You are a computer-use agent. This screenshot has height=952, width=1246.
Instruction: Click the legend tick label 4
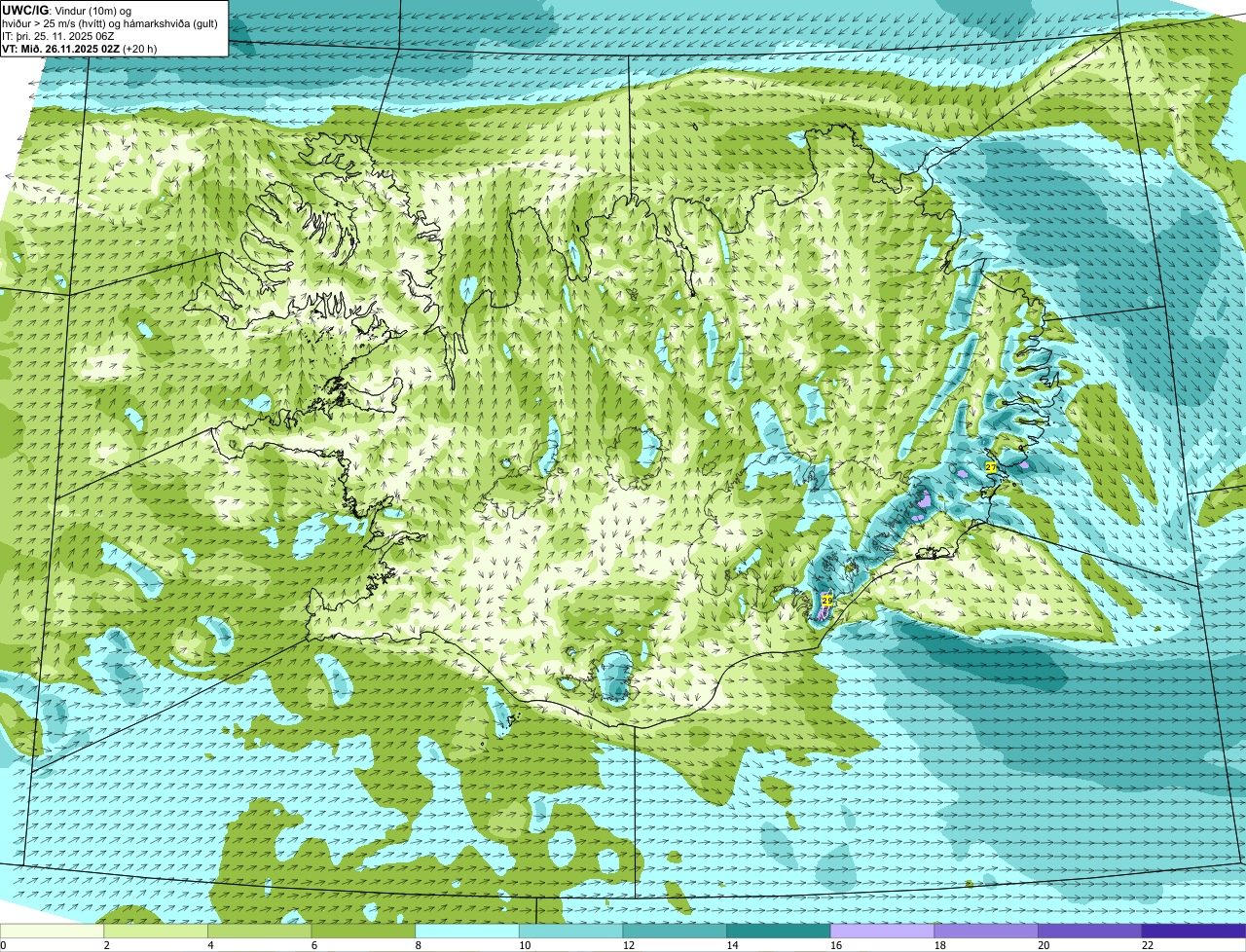210,945
